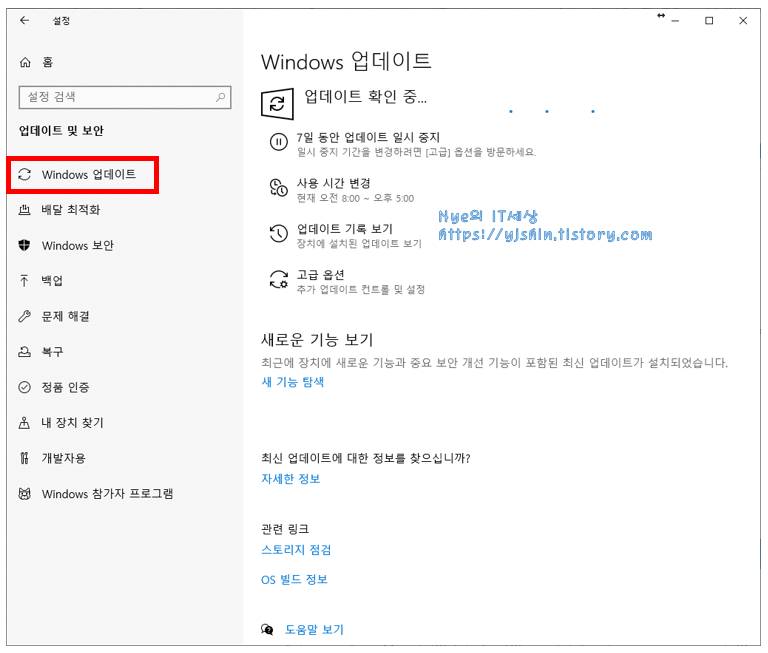Click the Windows 참가자 프로그램 cat icon

tap(24, 494)
